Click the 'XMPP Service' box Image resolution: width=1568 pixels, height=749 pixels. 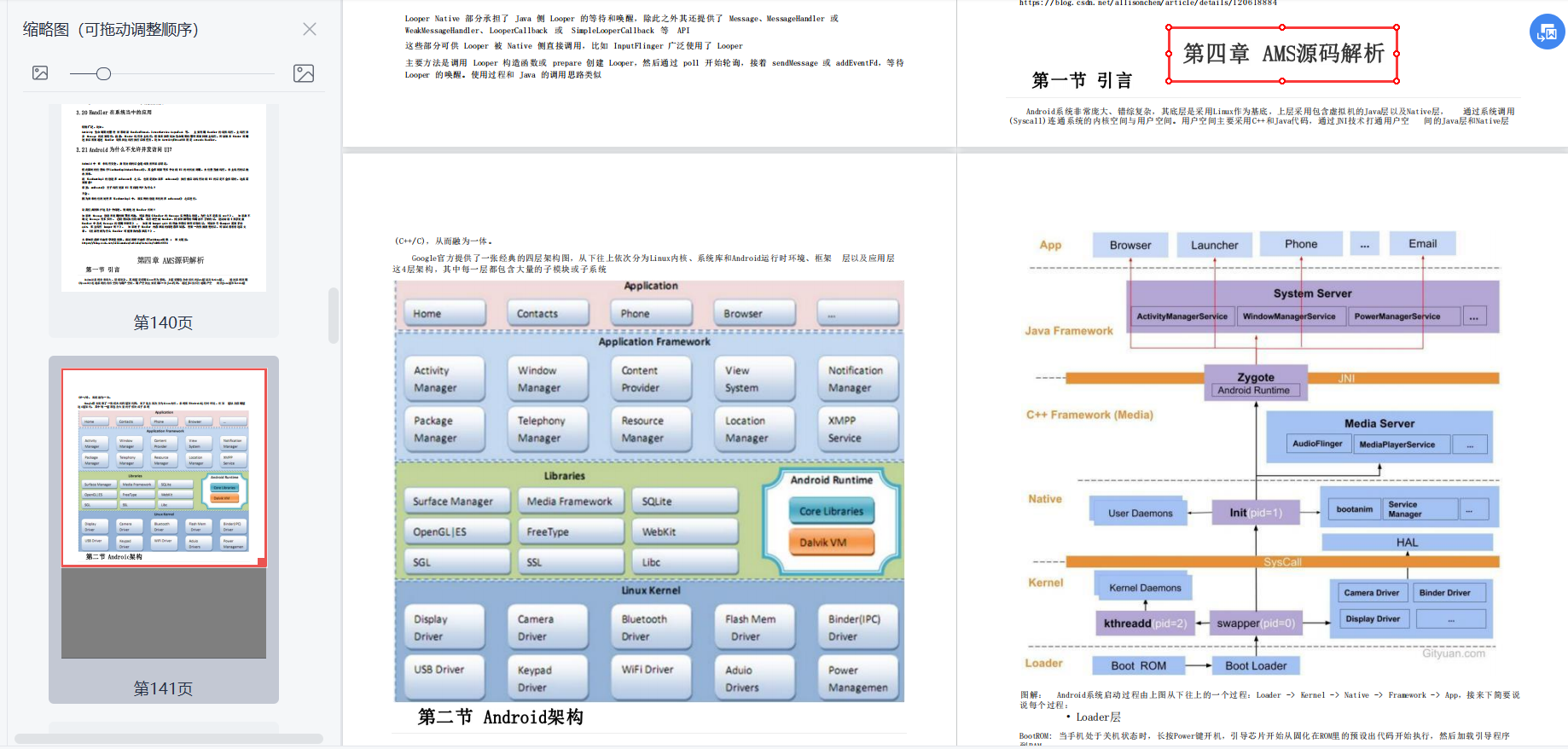[858, 429]
